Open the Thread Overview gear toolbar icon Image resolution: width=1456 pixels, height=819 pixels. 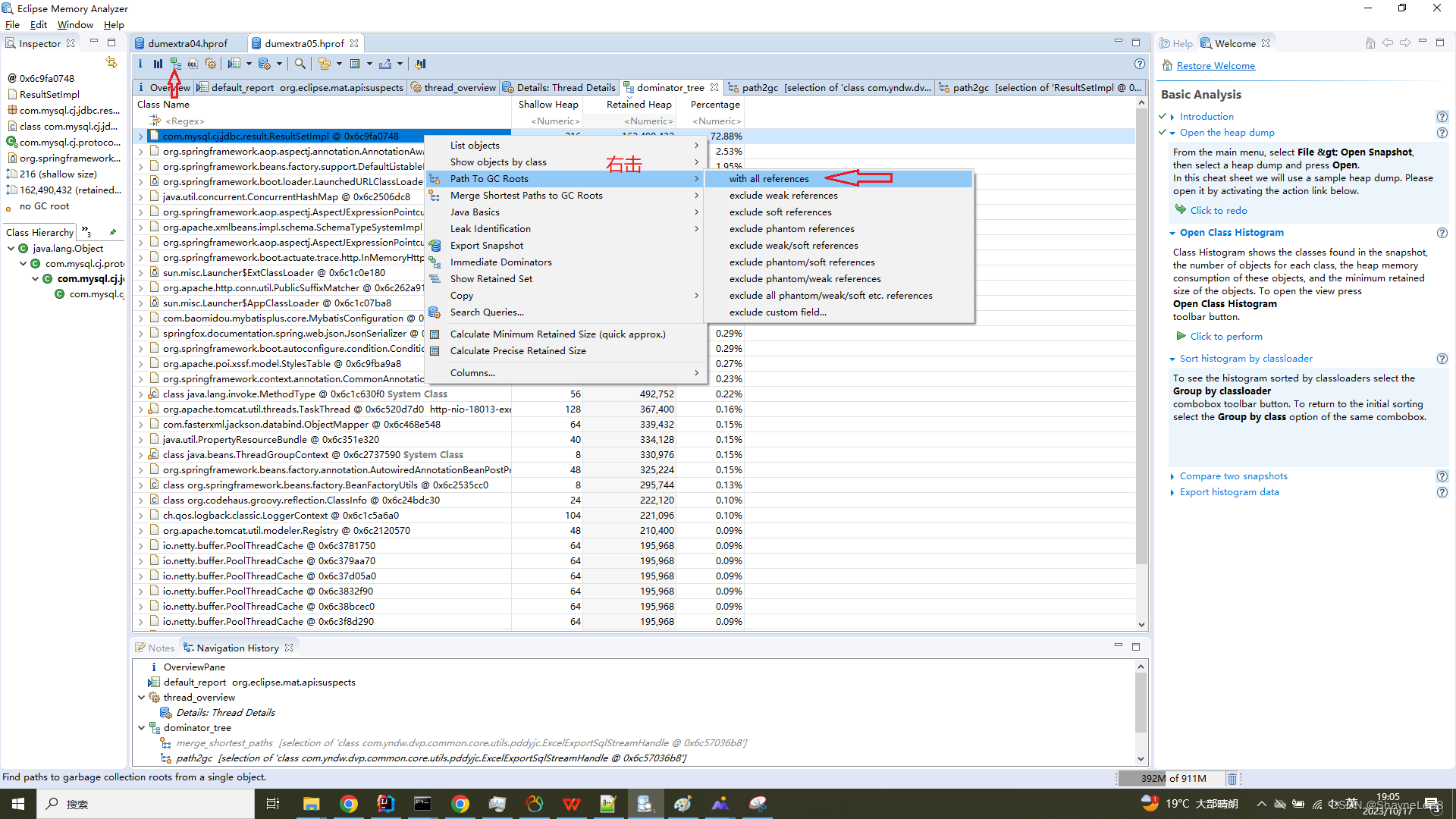point(210,64)
